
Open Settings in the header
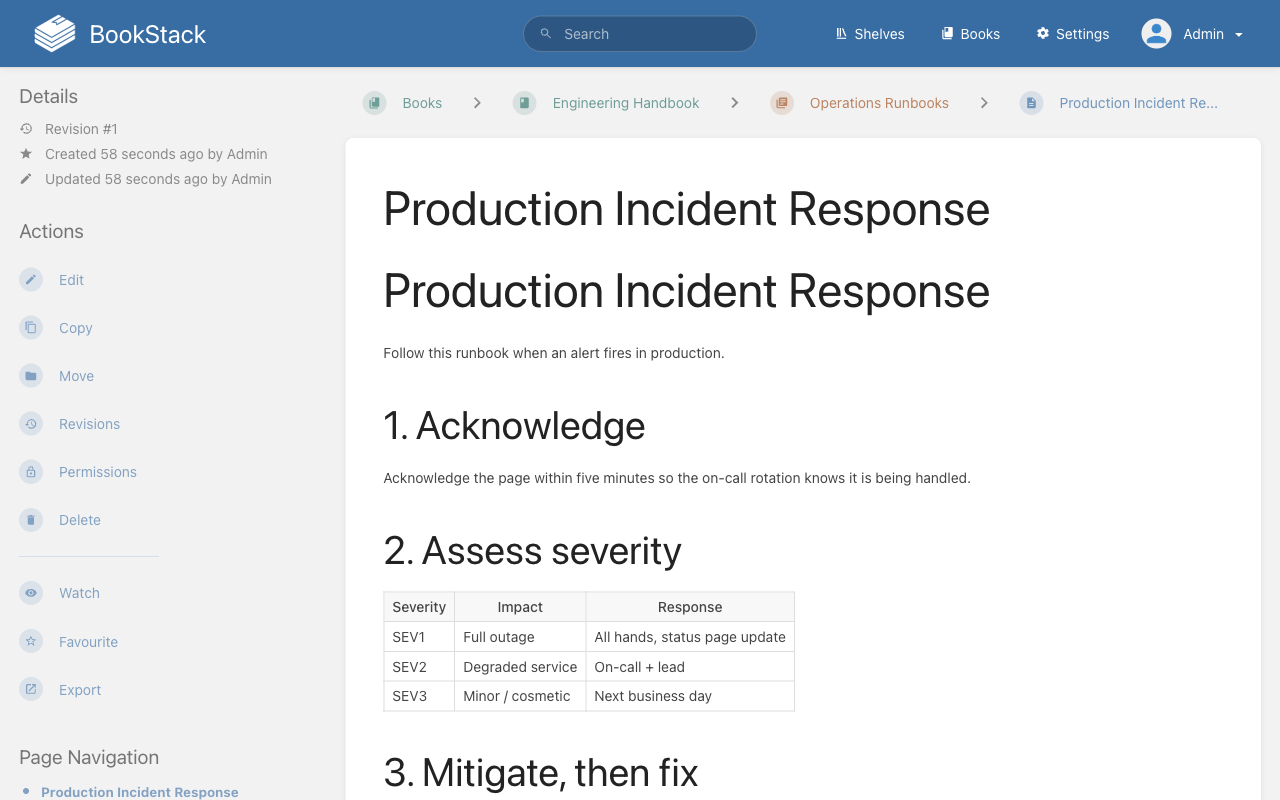point(1072,34)
